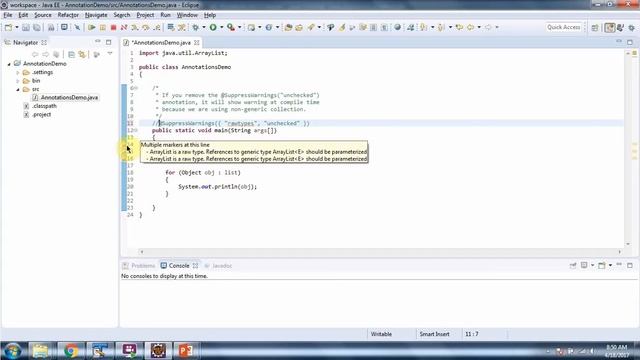Open the New wizard dropdown arrow
This screenshot has height=360, width=640.
click(x=17, y=27)
